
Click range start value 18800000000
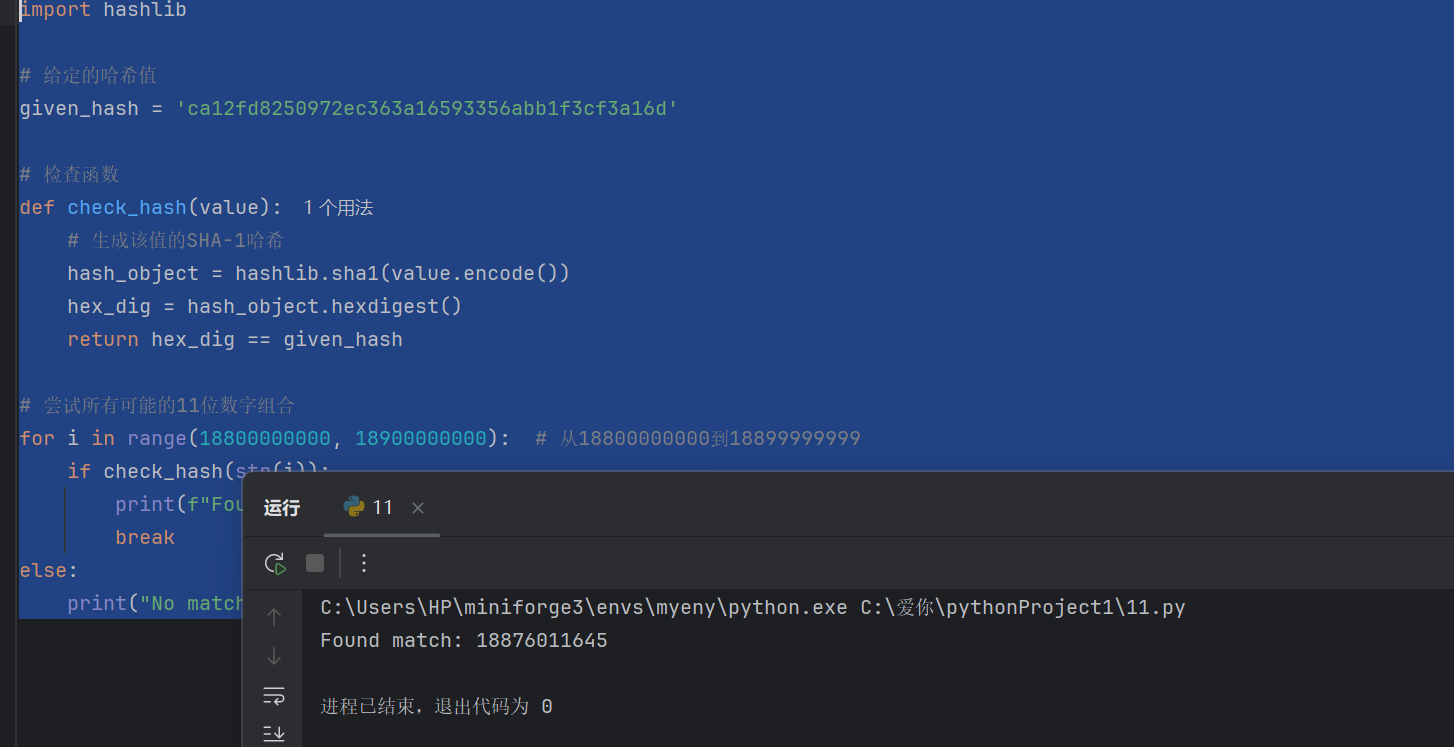tap(265, 438)
